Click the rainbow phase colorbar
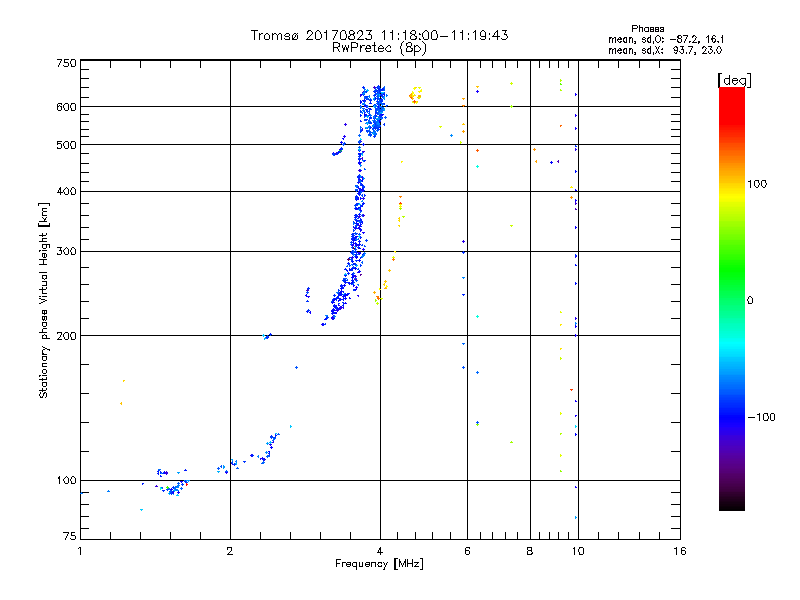Viewport: 800px width, 600px height. point(732,299)
